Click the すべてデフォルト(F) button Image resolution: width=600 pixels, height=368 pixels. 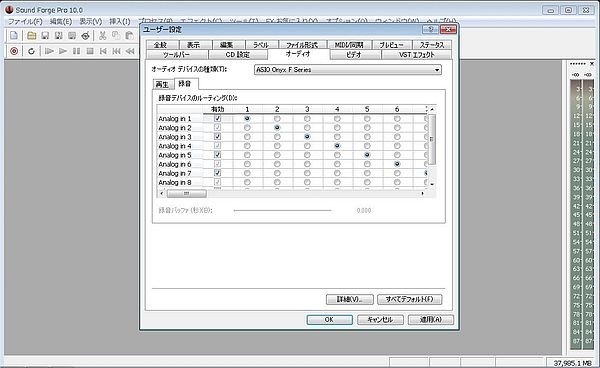(409, 299)
